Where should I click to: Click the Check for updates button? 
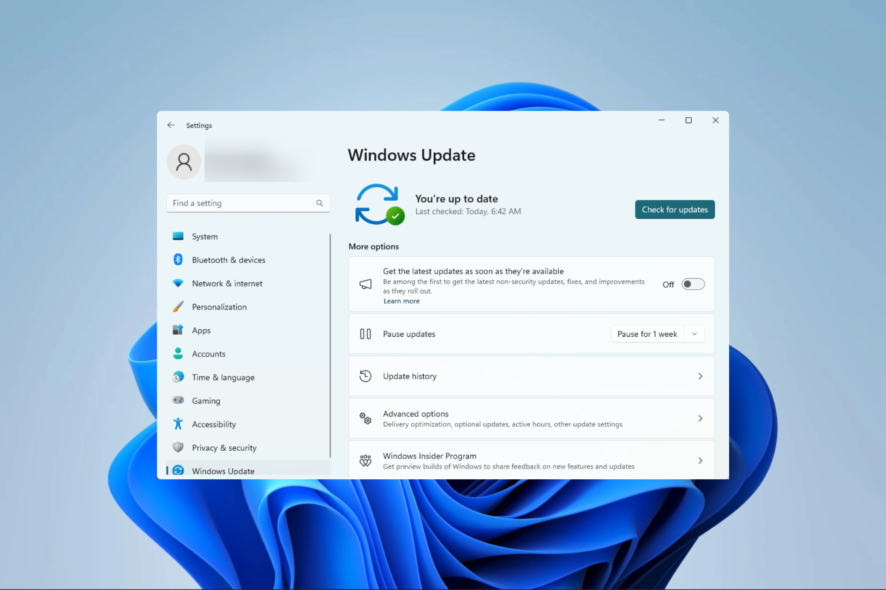coord(675,210)
